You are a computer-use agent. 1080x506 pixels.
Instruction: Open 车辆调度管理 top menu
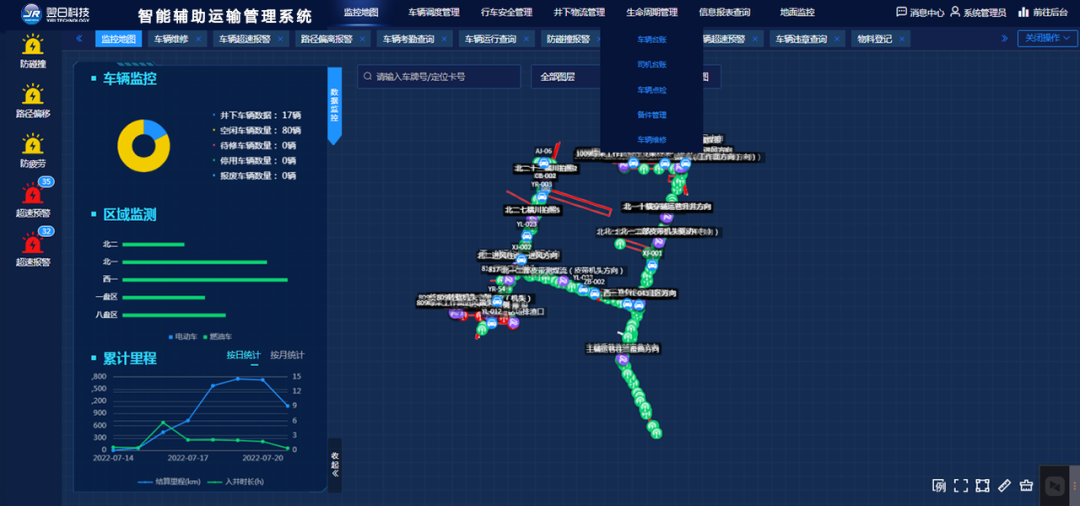[x=433, y=12]
